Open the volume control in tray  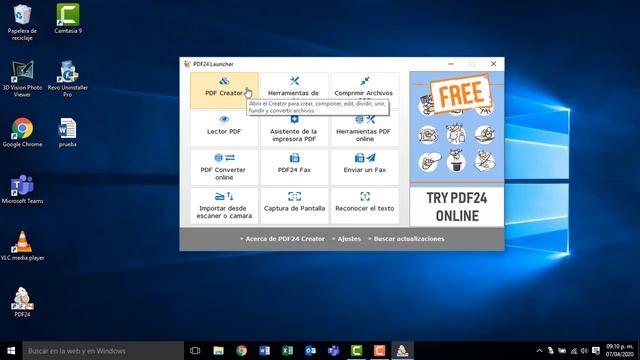(584, 351)
